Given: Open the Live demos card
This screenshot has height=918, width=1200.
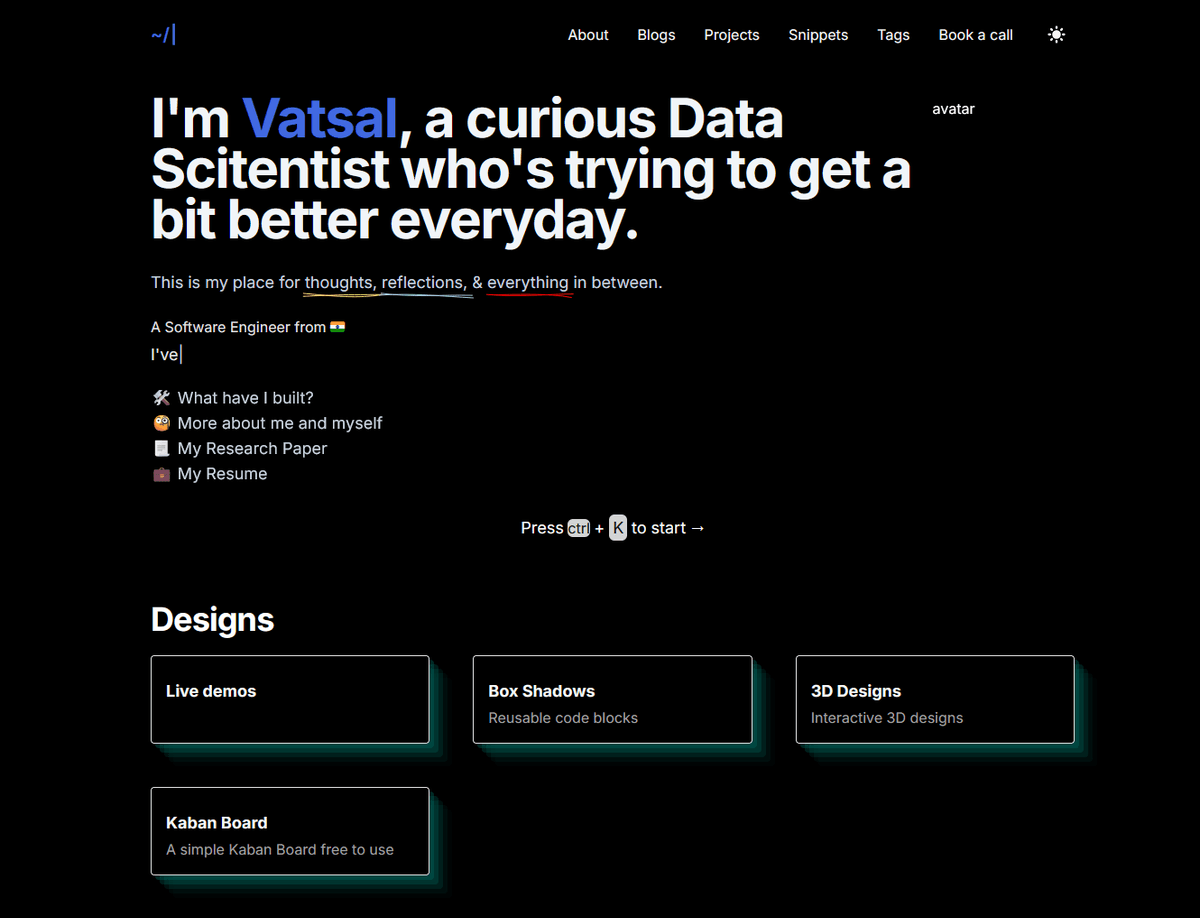Looking at the screenshot, I should (290, 699).
